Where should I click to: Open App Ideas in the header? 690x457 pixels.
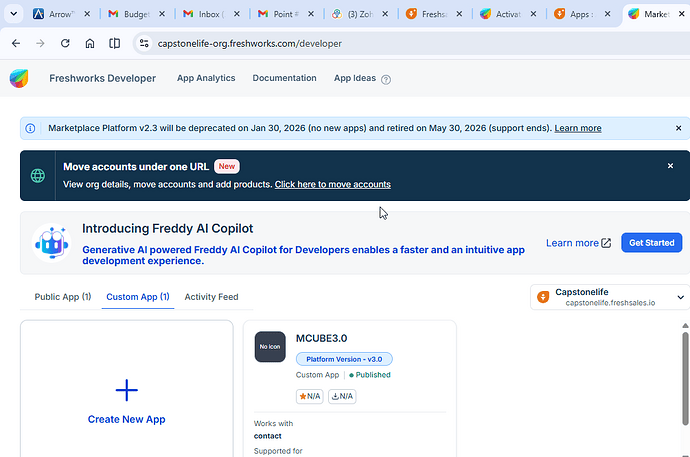(355, 78)
